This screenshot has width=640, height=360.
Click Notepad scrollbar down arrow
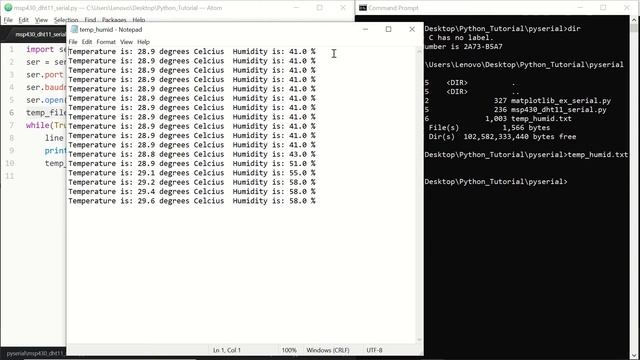tap(419, 340)
